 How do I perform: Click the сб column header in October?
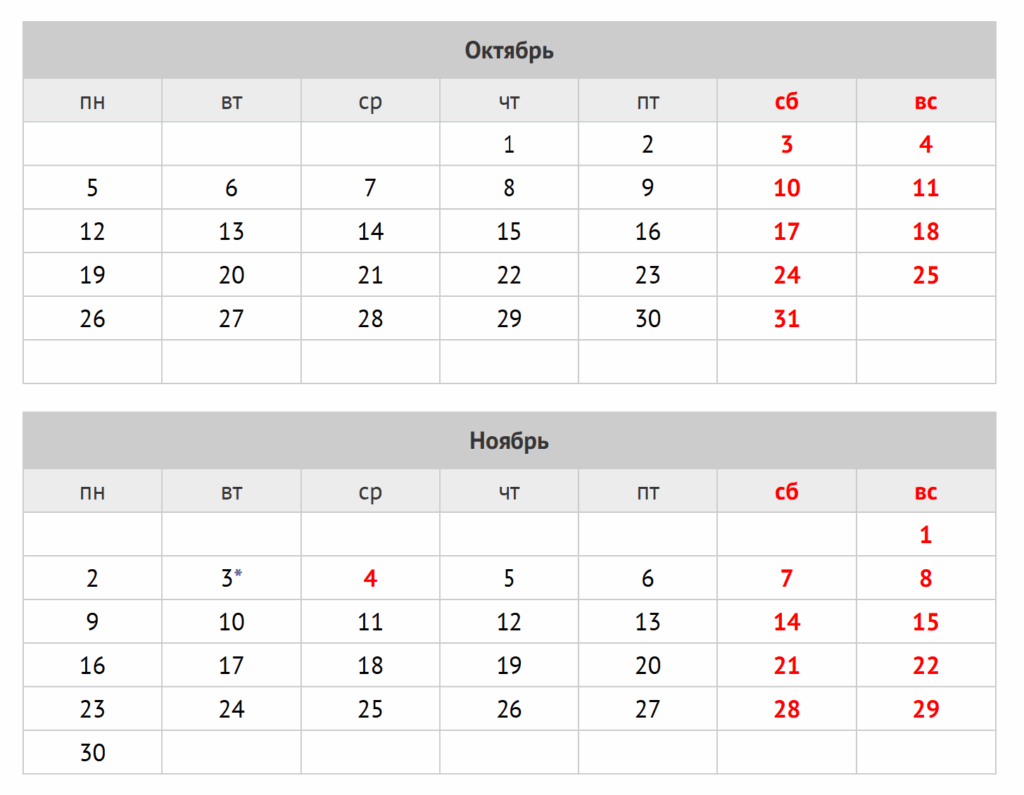(787, 101)
